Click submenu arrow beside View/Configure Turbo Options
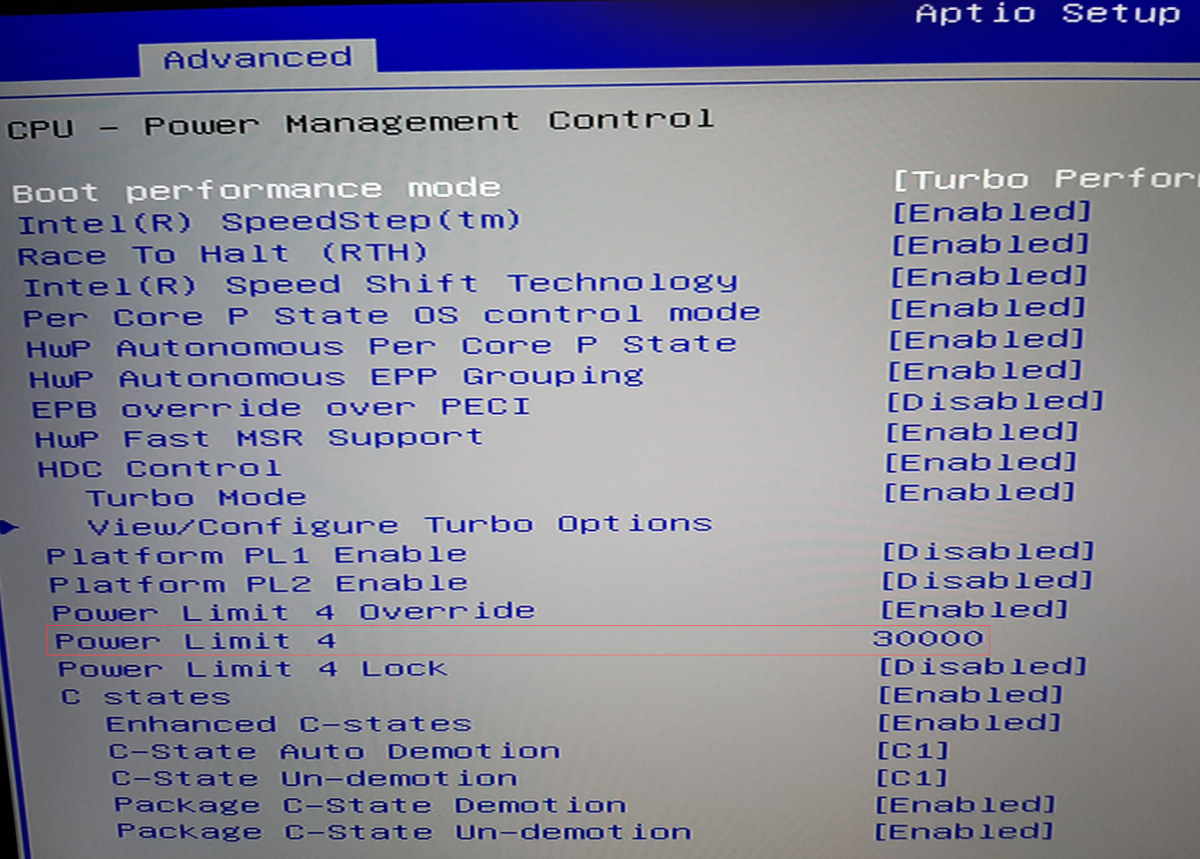This screenshot has width=1200, height=859. pyautogui.click(x=9, y=528)
